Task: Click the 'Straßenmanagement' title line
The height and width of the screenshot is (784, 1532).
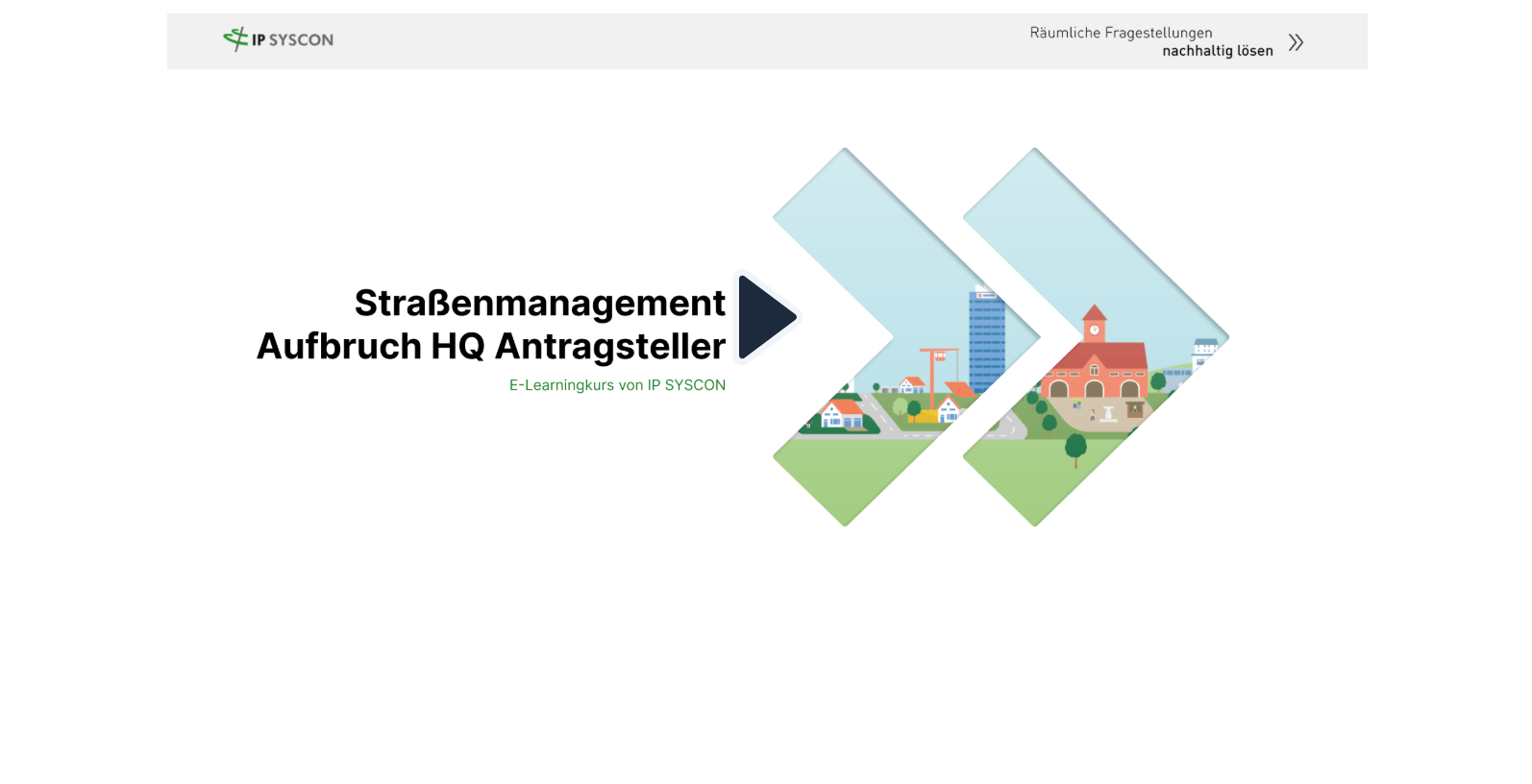Action: (x=540, y=303)
